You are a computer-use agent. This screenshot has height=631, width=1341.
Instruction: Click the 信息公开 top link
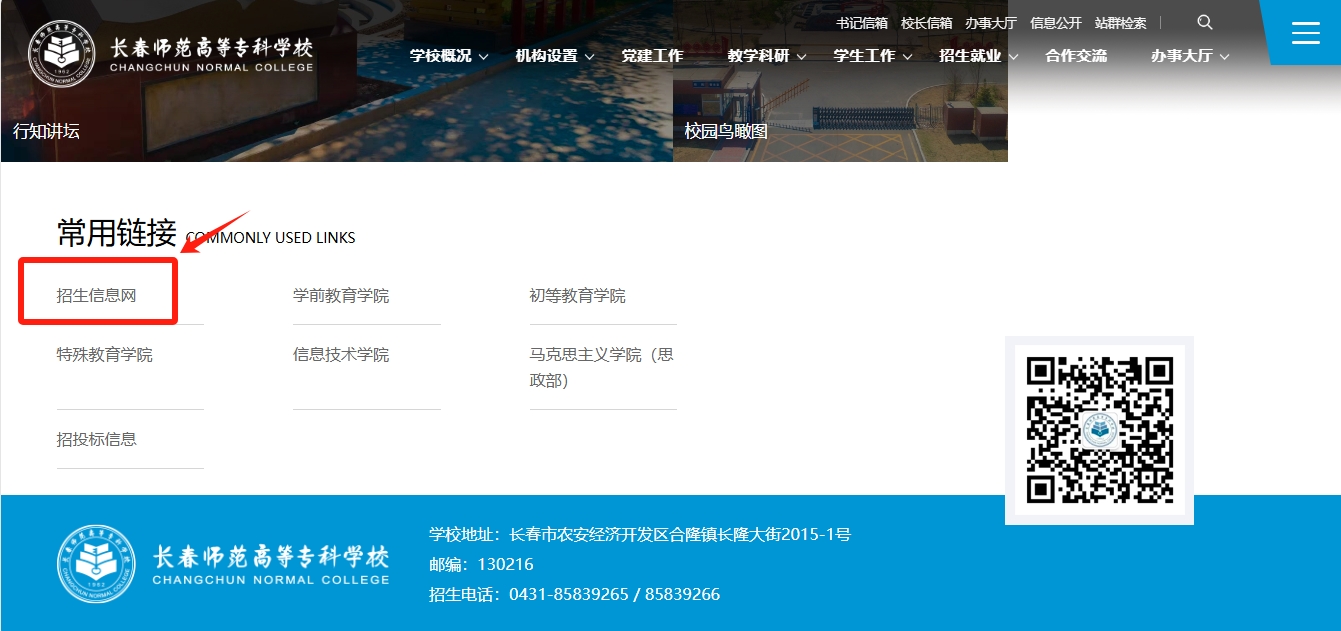pyautogui.click(x=1056, y=23)
